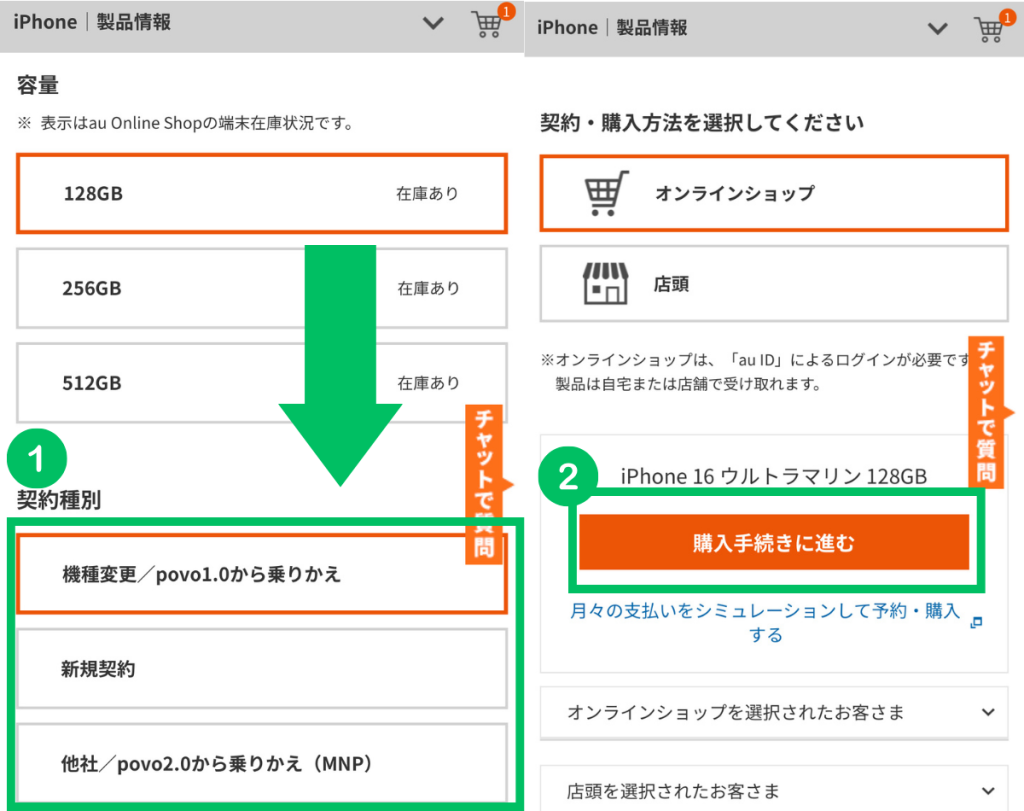Click the iPhone 16 ウルトラマリン 128GB title
1024x811 pixels.
pos(774,476)
